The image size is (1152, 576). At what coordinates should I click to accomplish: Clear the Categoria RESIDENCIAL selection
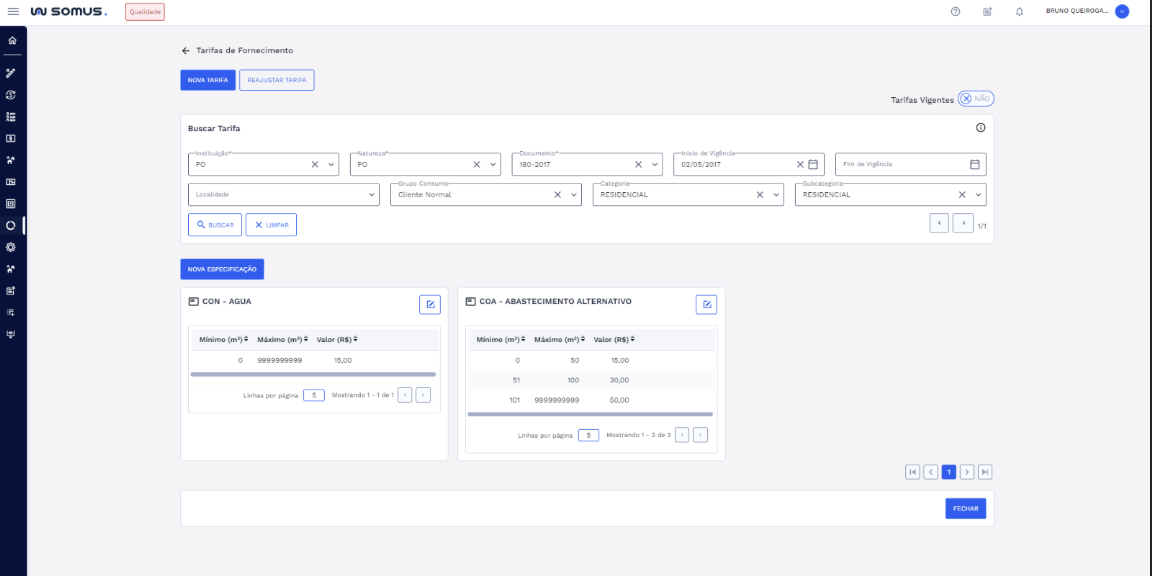coord(759,195)
